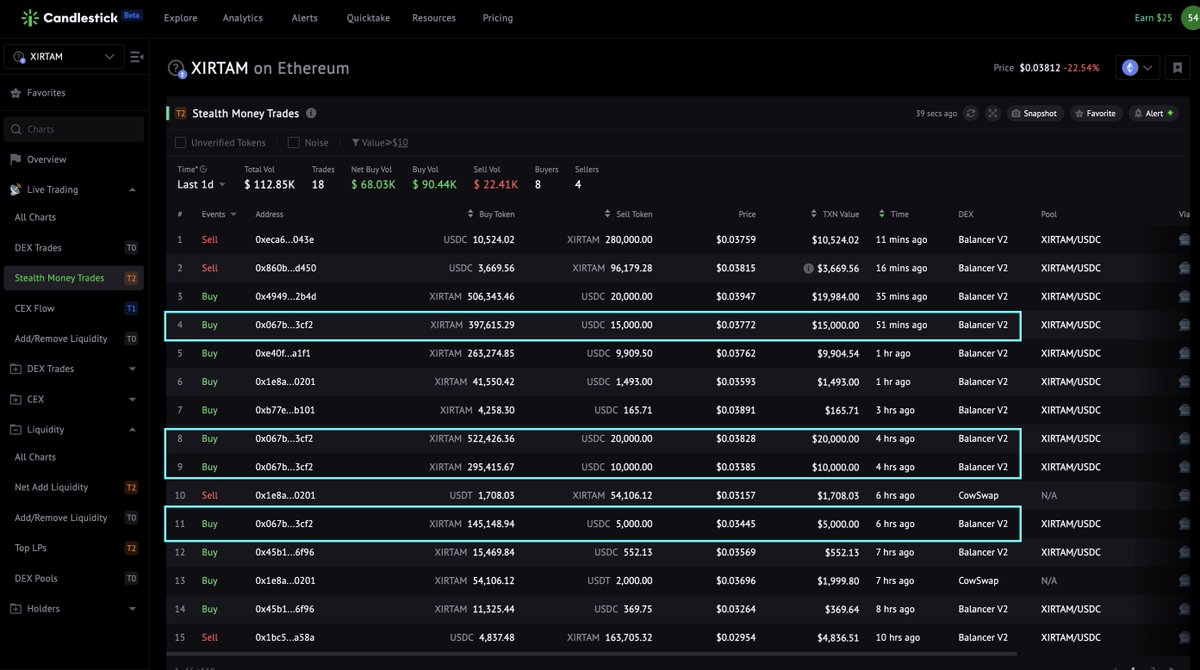The width and height of the screenshot is (1200, 670).
Task: Open Top LPs in the sidebar
Action: coord(72,548)
